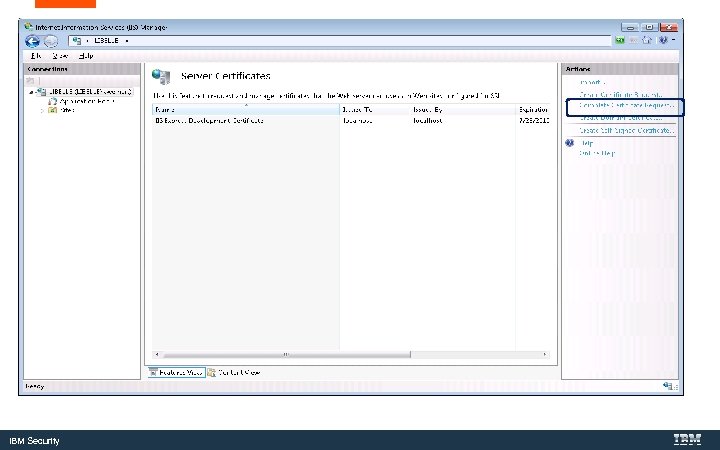Click the Content View tab icon
This screenshot has height=450, width=720.
click(x=212, y=372)
